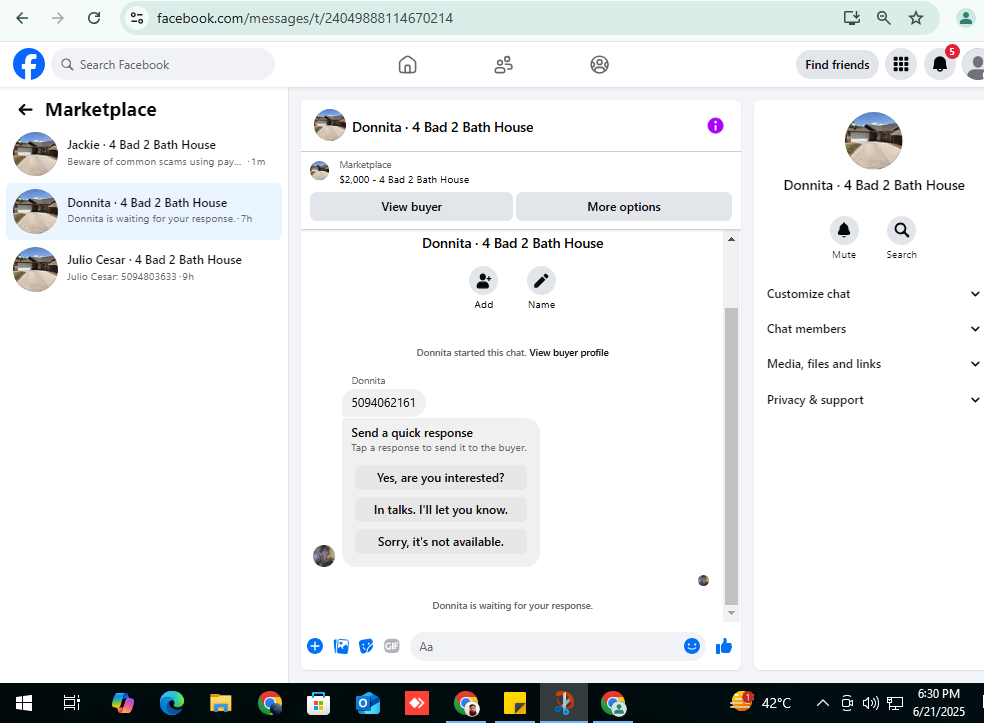Choose a GIF in the composer
Viewport: 984px width, 723px height.
tap(392, 646)
